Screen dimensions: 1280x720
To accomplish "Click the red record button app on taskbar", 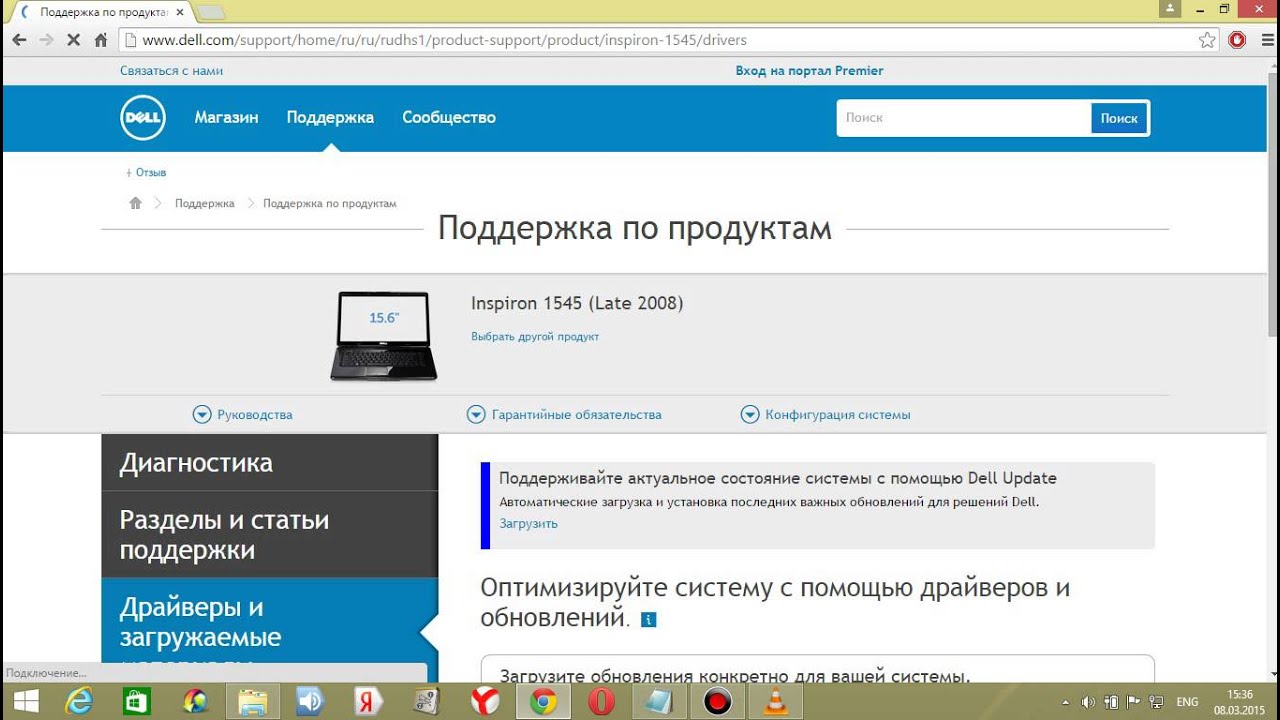I will point(717,702).
